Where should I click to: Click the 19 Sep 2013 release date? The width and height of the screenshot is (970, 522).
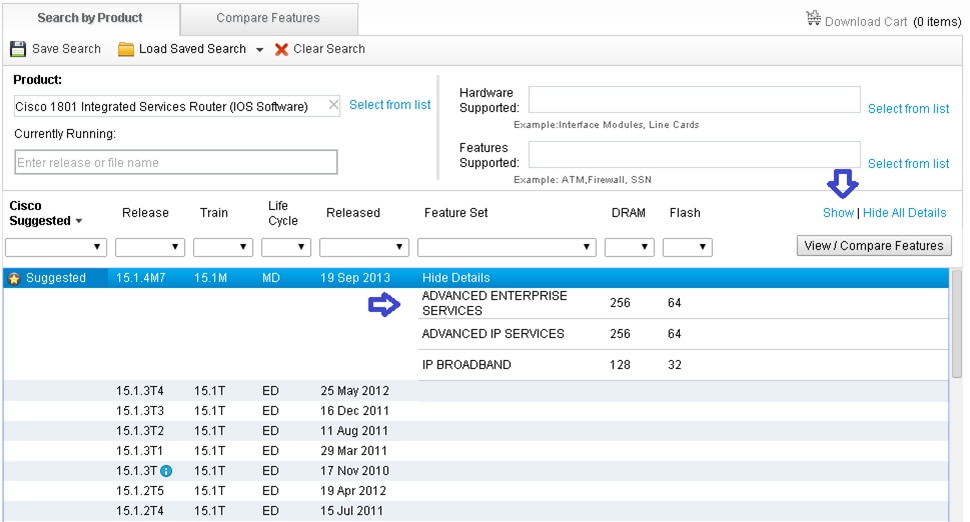[x=355, y=278]
